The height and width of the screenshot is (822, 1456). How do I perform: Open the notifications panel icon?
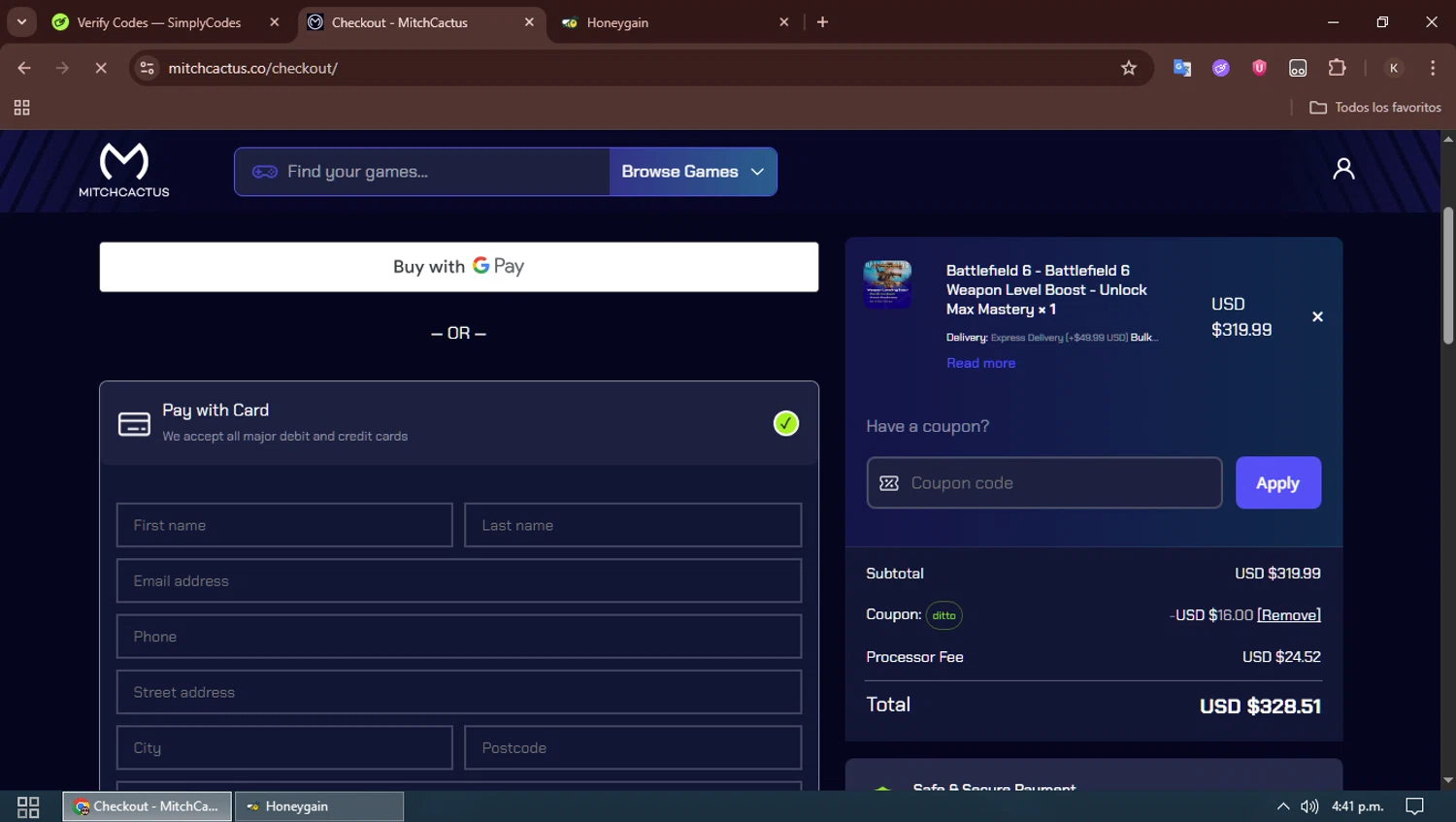coord(1415,806)
